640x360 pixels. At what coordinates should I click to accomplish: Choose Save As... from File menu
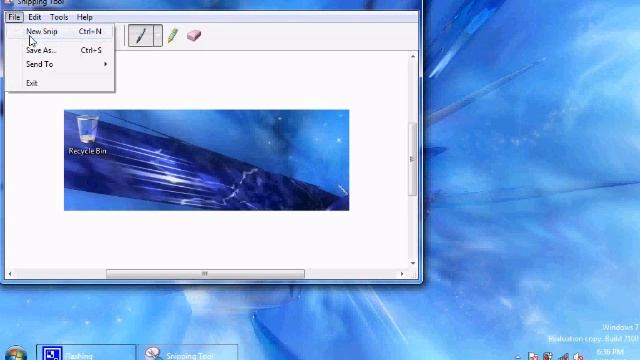(x=60, y=50)
